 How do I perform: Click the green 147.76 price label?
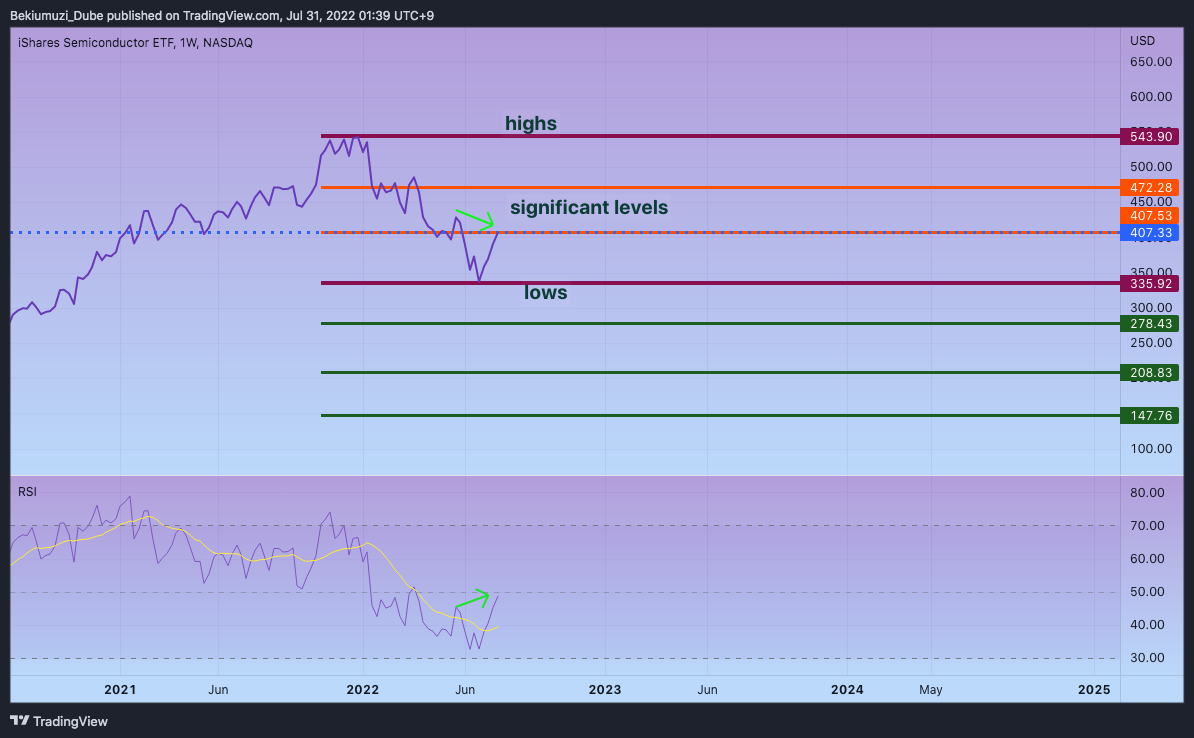click(1150, 416)
